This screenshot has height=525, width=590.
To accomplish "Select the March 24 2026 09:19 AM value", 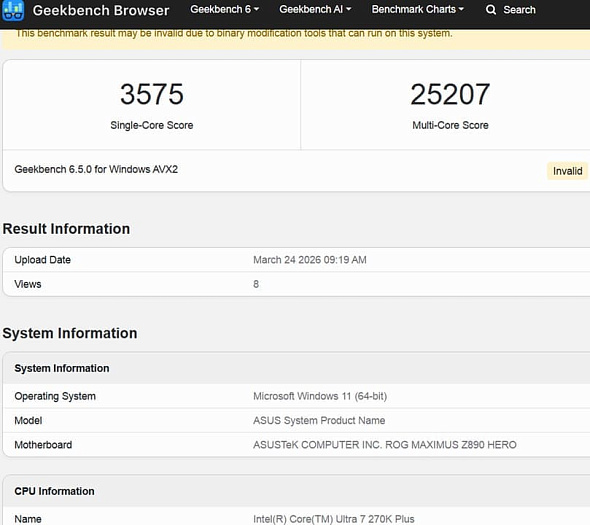I will click(310, 260).
